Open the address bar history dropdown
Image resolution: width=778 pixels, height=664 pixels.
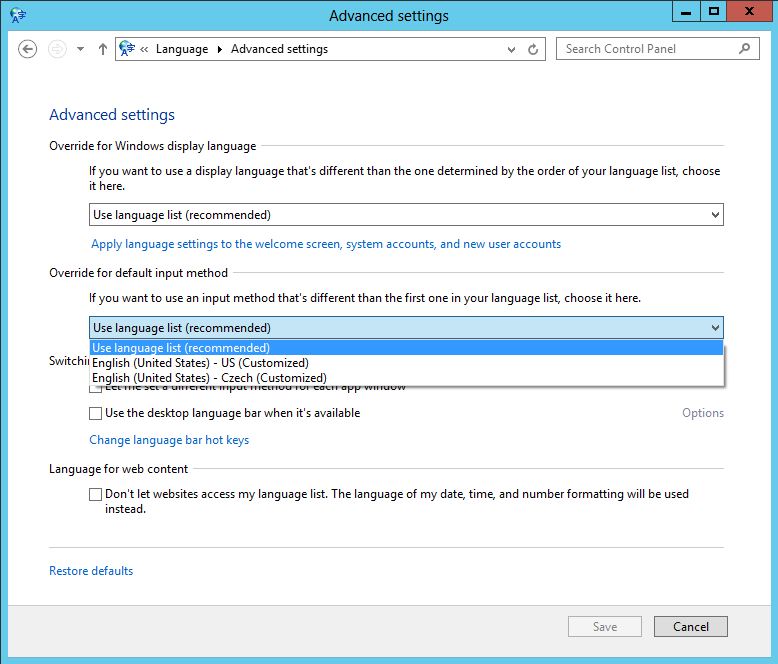click(x=511, y=50)
